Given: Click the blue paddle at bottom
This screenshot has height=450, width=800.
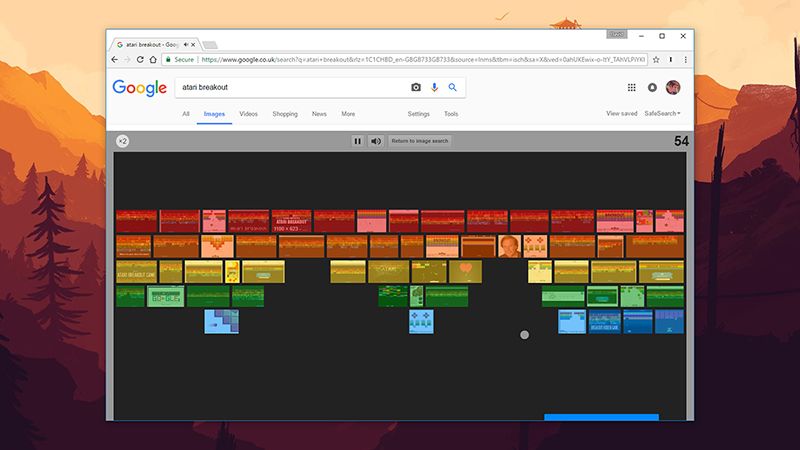Looking at the screenshot, I should (601, 417).
